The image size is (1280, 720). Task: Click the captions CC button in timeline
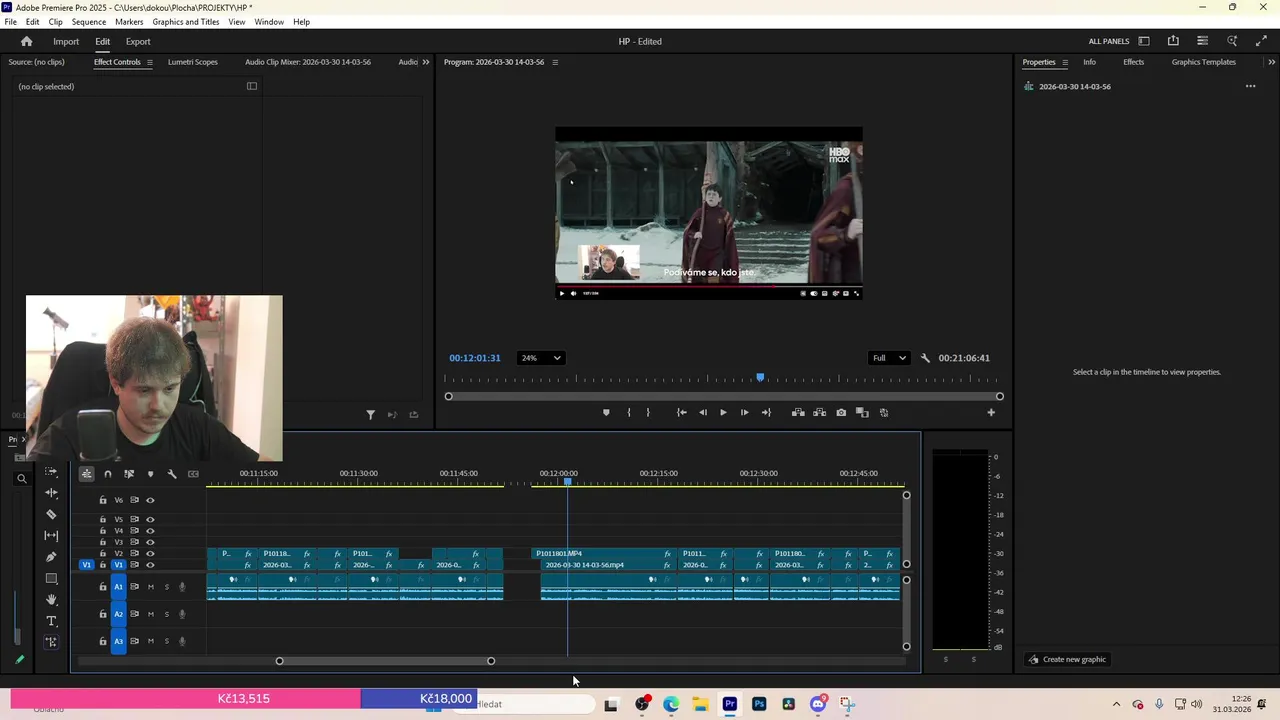tap(193, 474)
